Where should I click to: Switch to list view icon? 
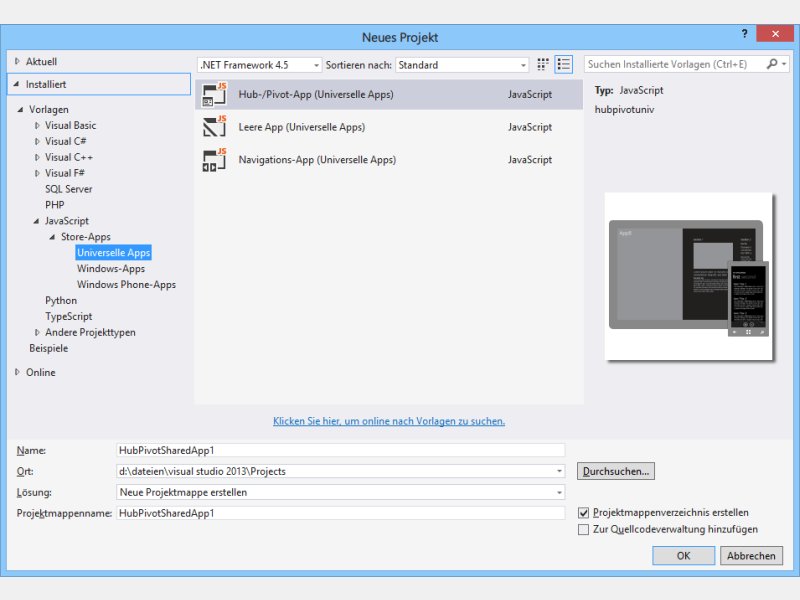pyautogui.click(x=564, y=64)
